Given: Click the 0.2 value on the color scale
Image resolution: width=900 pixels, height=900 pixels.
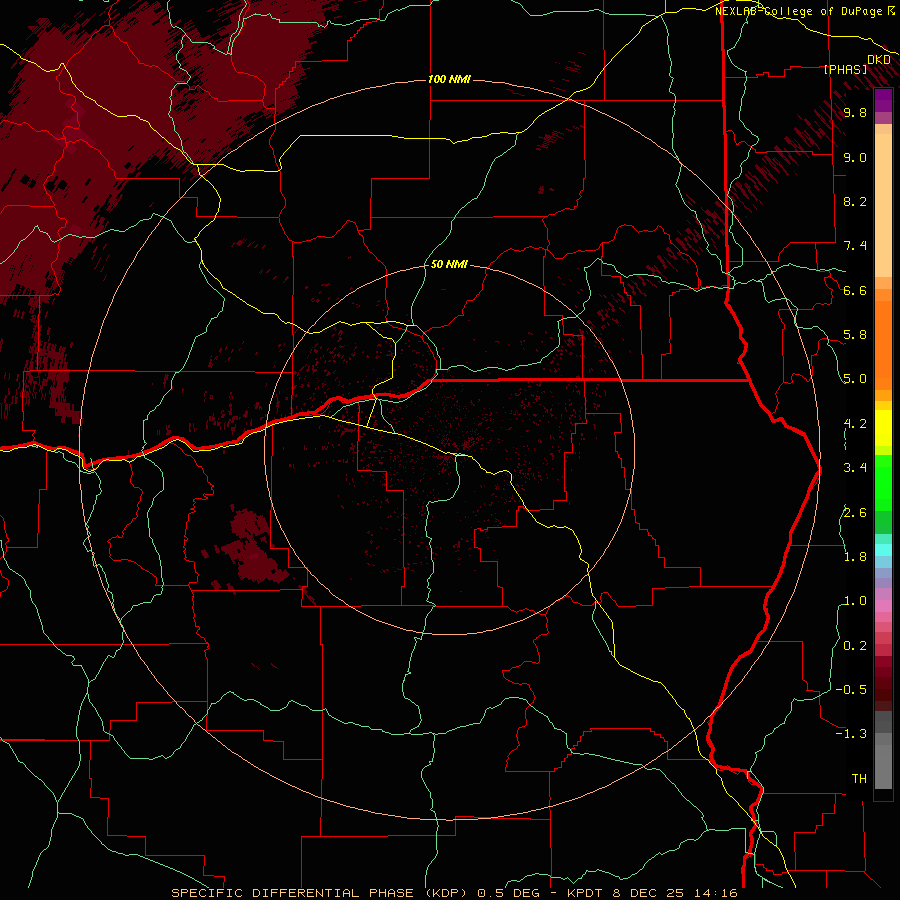Looking at the screenshot, I should click(855, 646).
